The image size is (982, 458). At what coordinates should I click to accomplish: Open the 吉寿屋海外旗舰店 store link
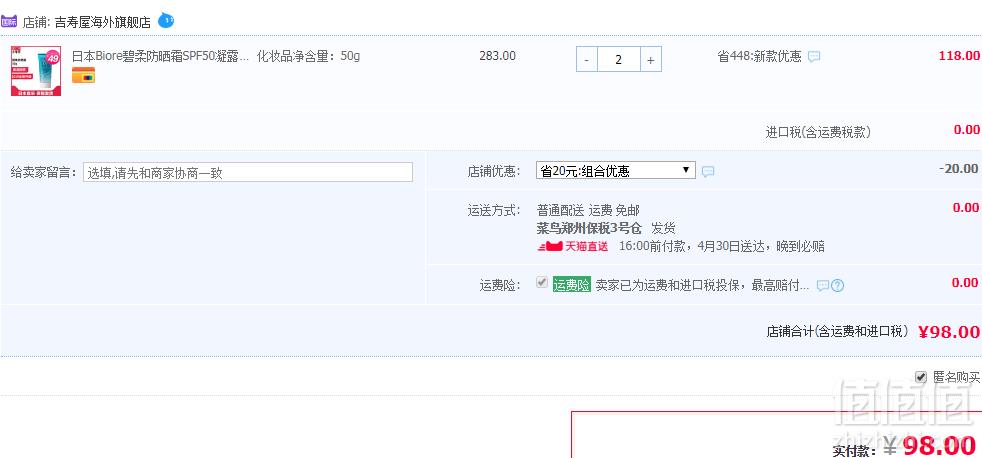103,23
